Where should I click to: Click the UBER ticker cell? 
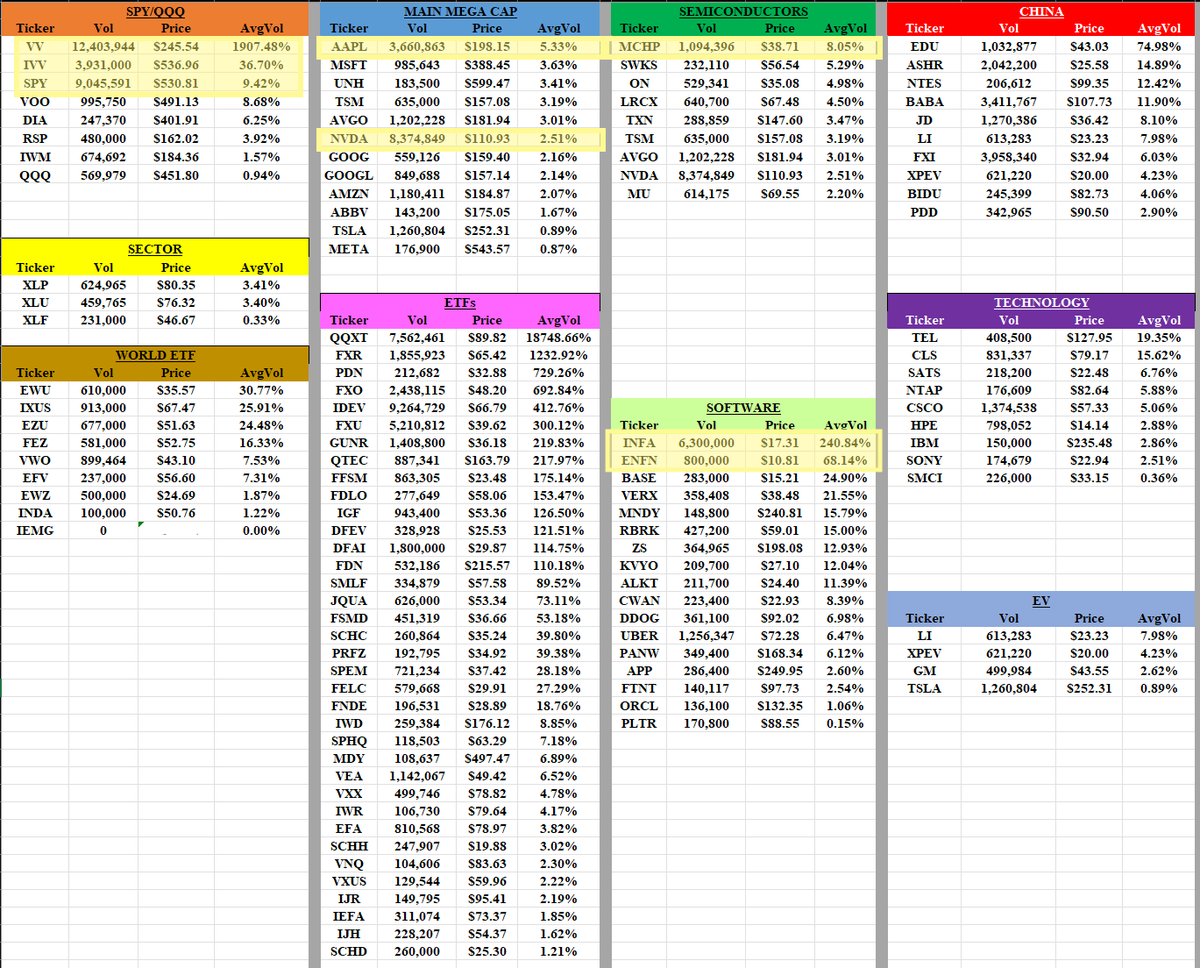(x=639, y=635)
